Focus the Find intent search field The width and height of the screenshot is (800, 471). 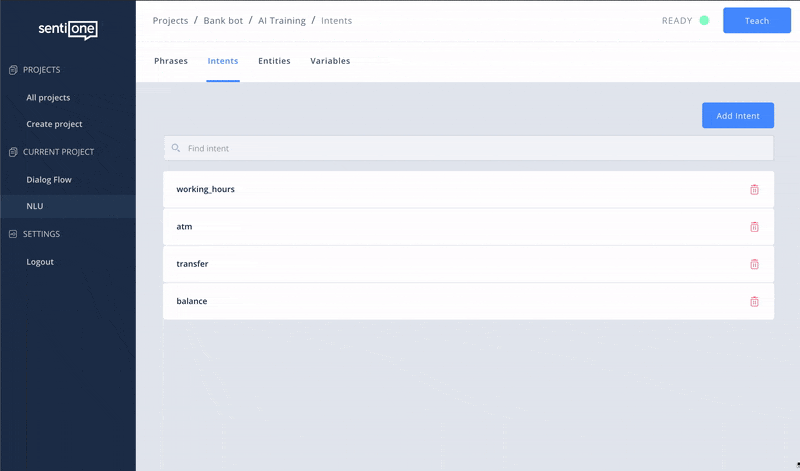tap(470, 148)
